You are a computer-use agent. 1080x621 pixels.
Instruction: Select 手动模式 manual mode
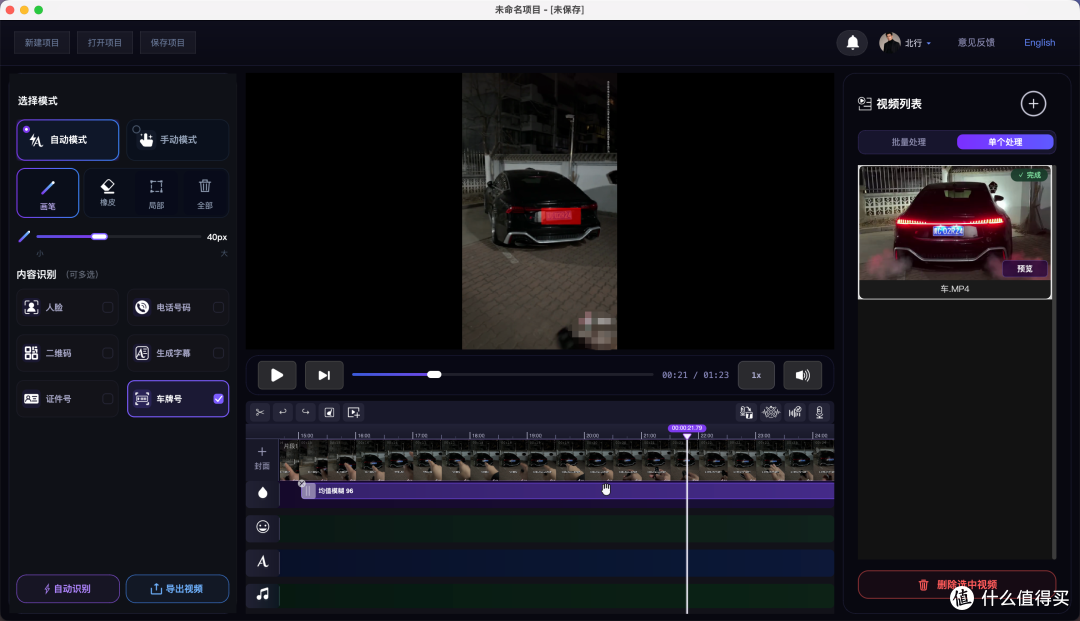click(x=178, y=140)
